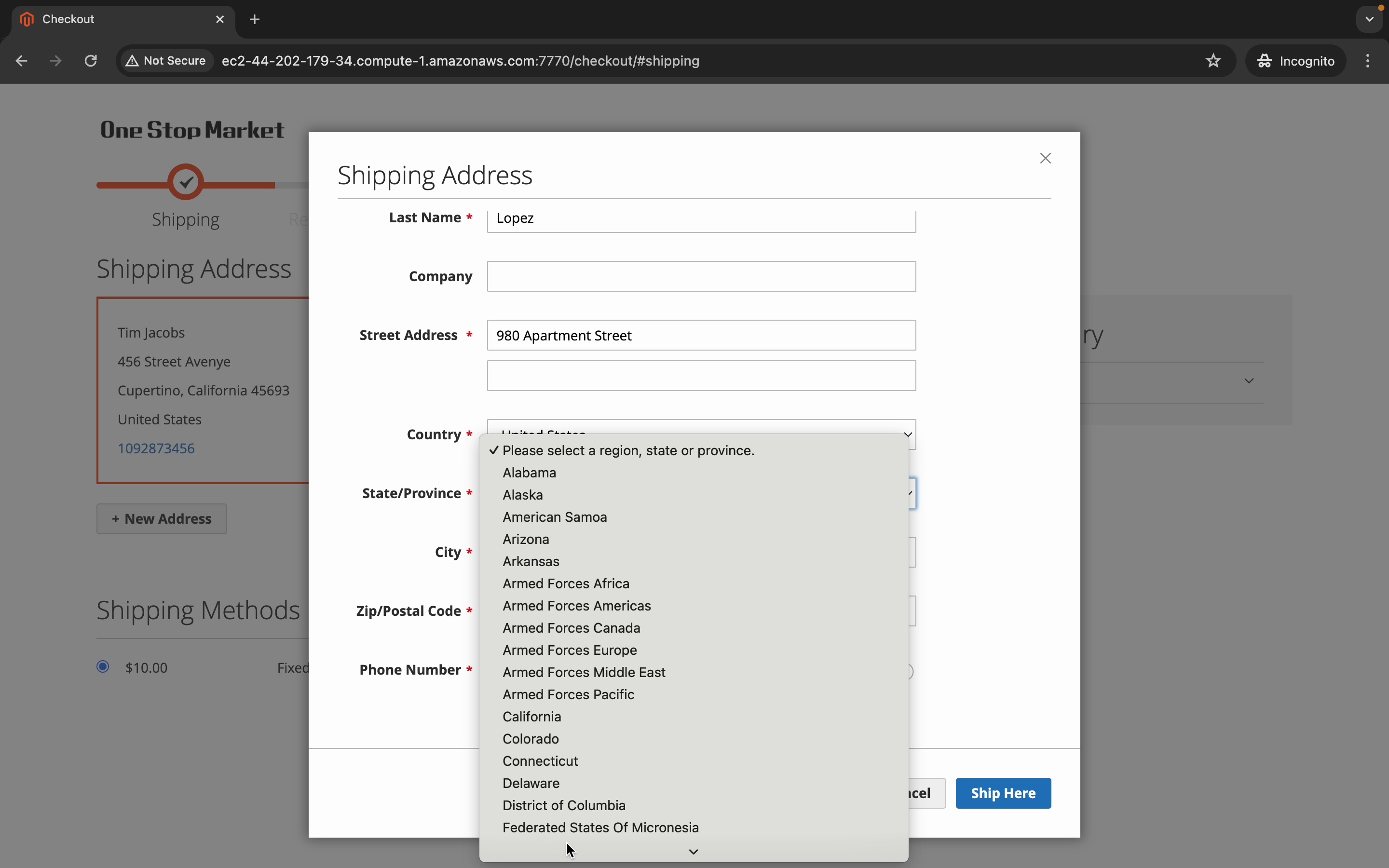Viewport: 1389px width, 868px height.
Task: Open the Country dropdown arrow
Action: [908, 434]
